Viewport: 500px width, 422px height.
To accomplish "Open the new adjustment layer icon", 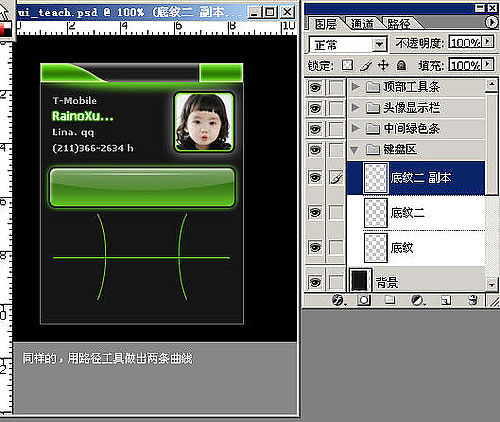I will [x=418, y=301].
